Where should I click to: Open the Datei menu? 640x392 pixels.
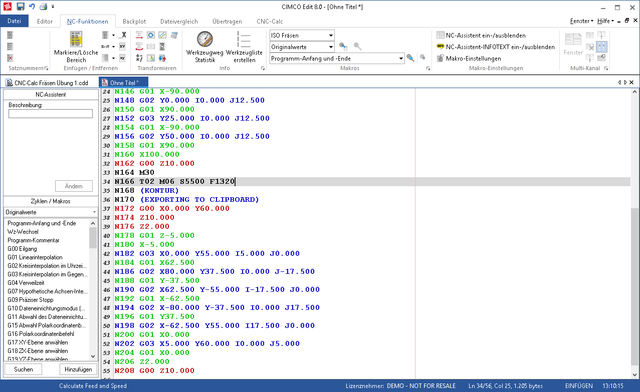tap(14, 21)
